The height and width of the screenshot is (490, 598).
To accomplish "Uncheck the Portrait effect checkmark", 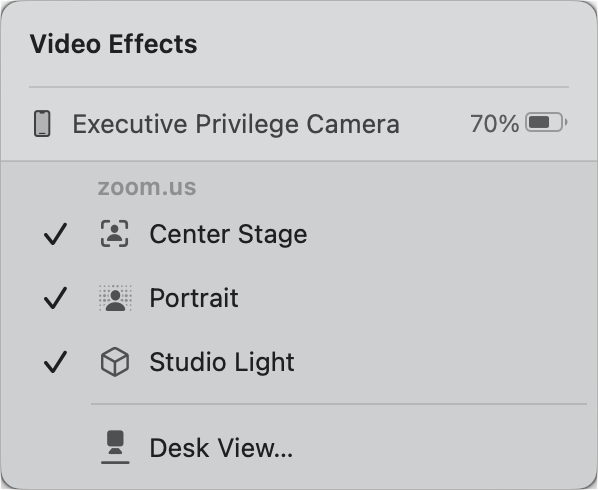I will (x=55, y=298).
